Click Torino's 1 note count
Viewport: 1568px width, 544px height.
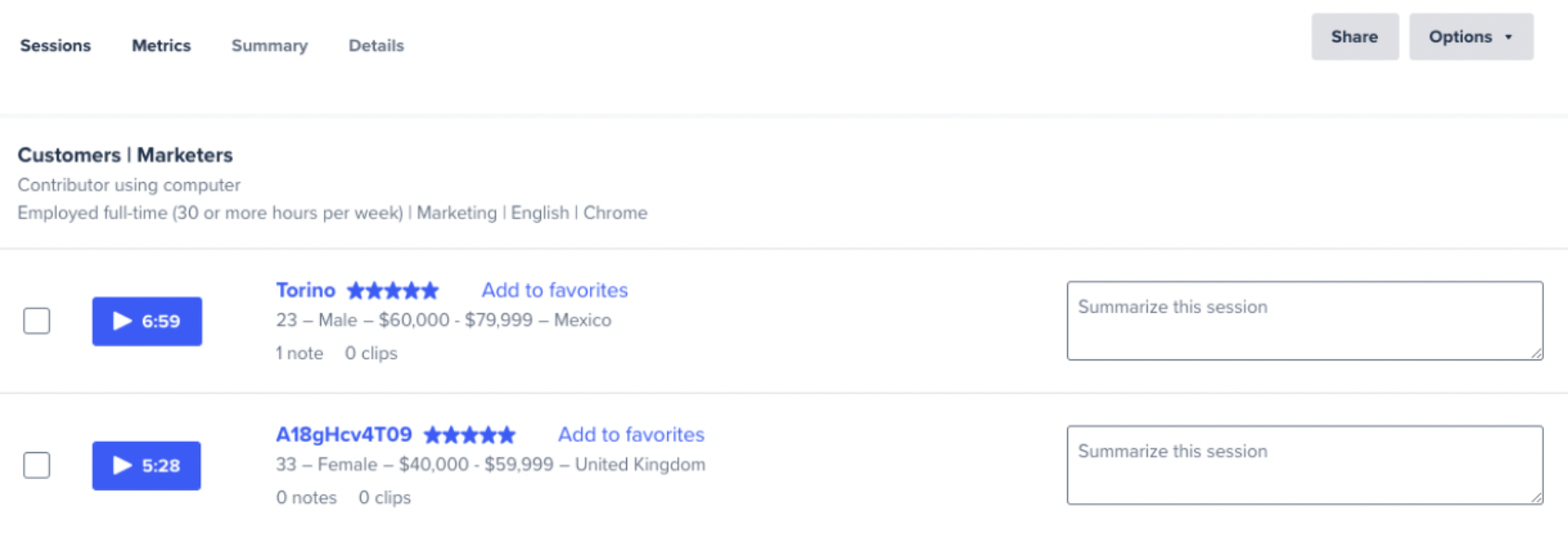(x=300, y=354)
